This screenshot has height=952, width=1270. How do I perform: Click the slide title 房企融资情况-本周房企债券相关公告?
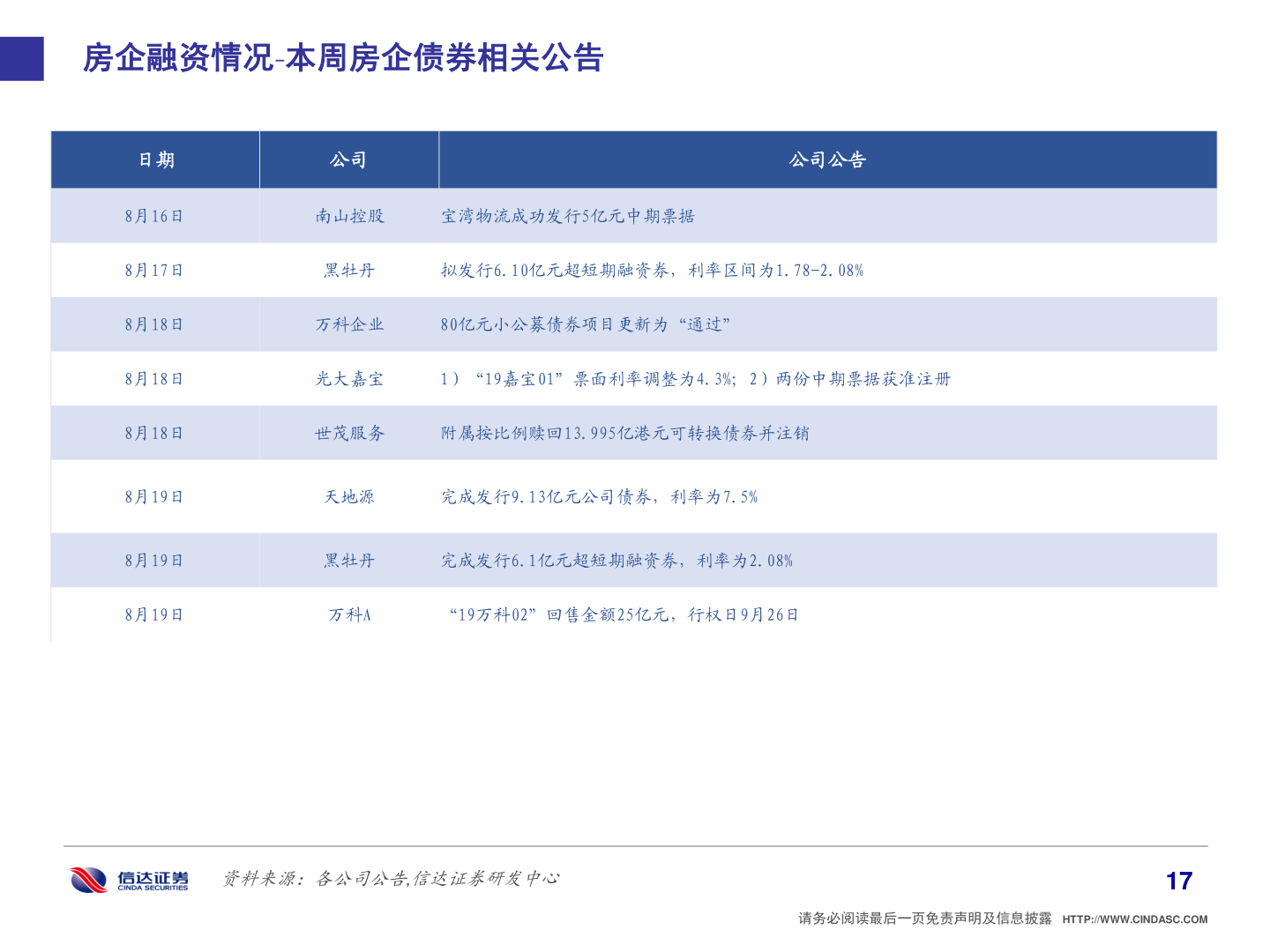tap(343, 58)
